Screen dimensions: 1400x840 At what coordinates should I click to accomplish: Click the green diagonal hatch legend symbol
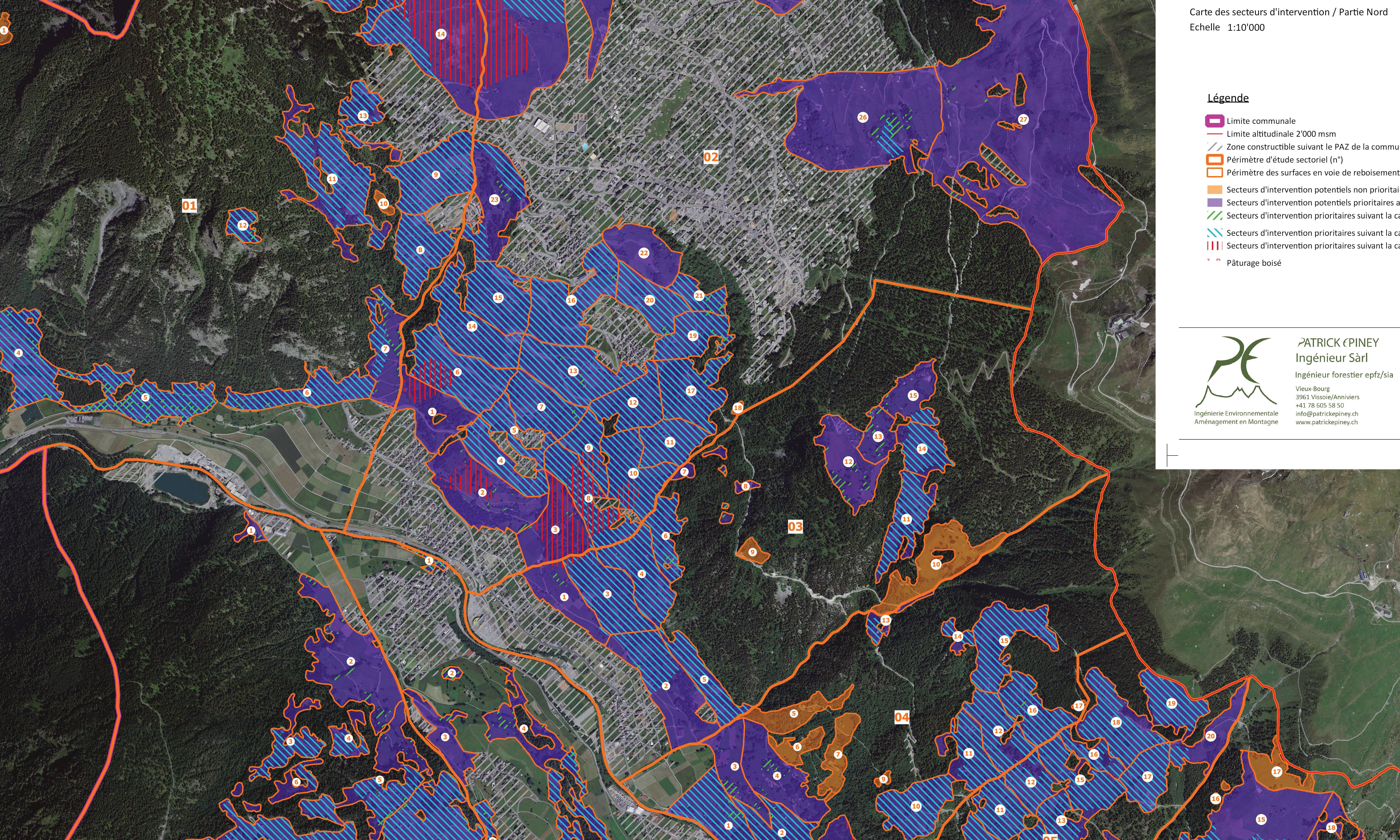click(1215, 216)
